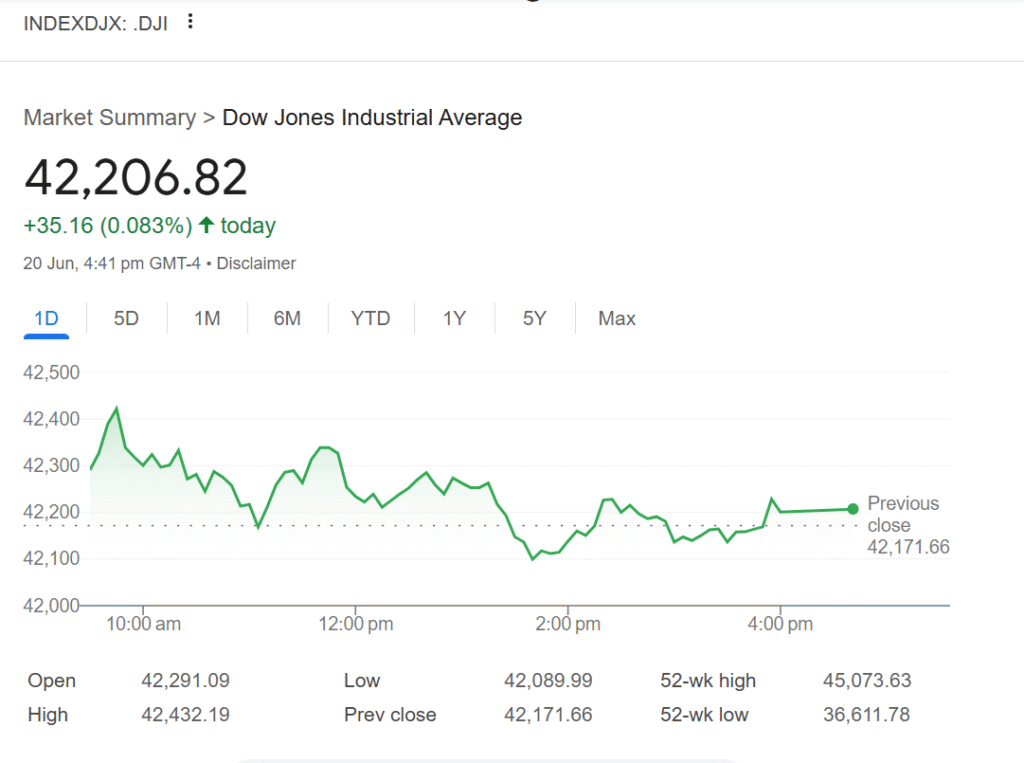Click the Low value 42,089.99
Screen dimensions: 1024x763
pos(548,681)
